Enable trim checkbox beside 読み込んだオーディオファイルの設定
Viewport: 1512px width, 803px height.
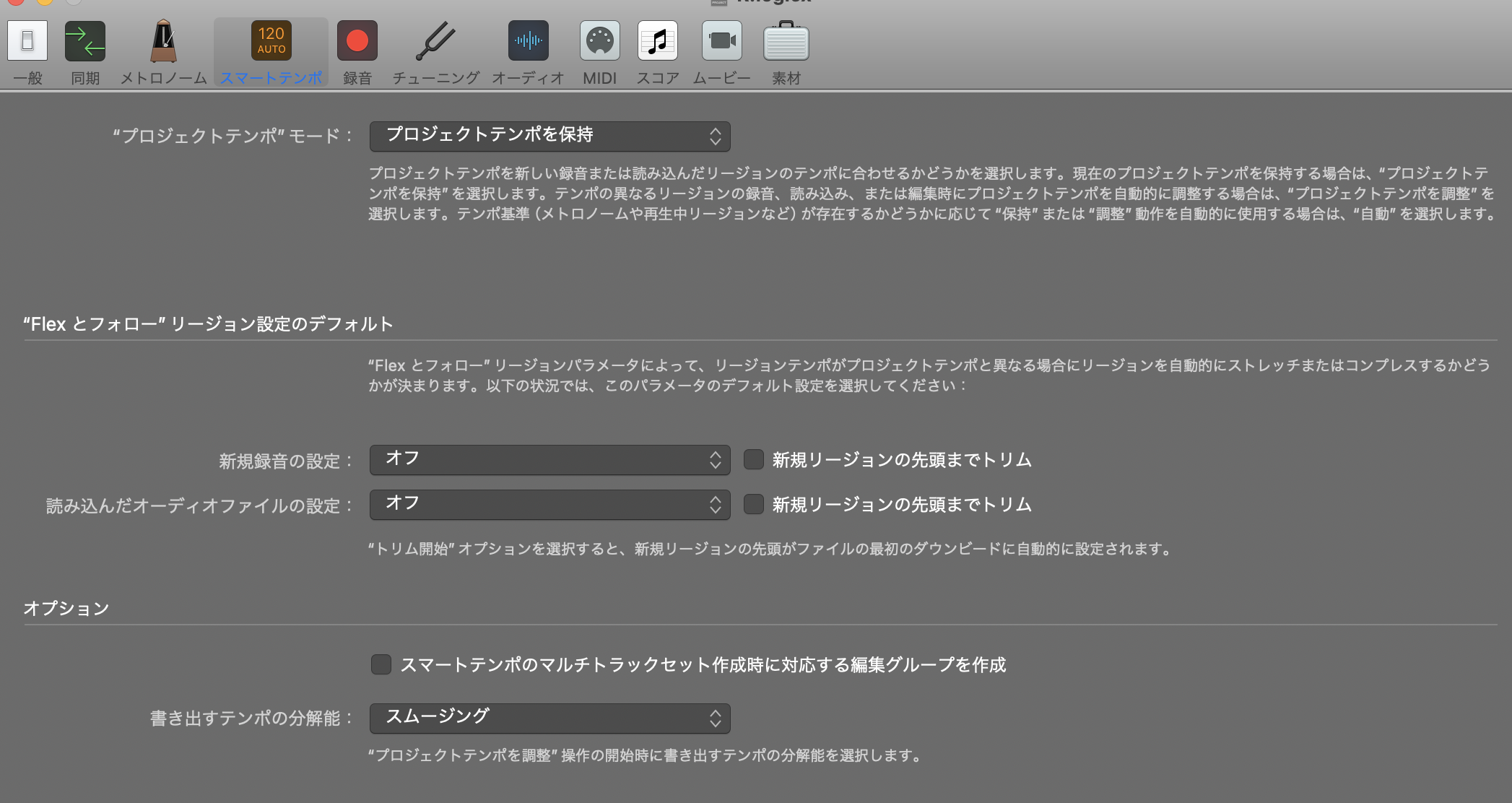pyautogui.click(x=754, y=505)
